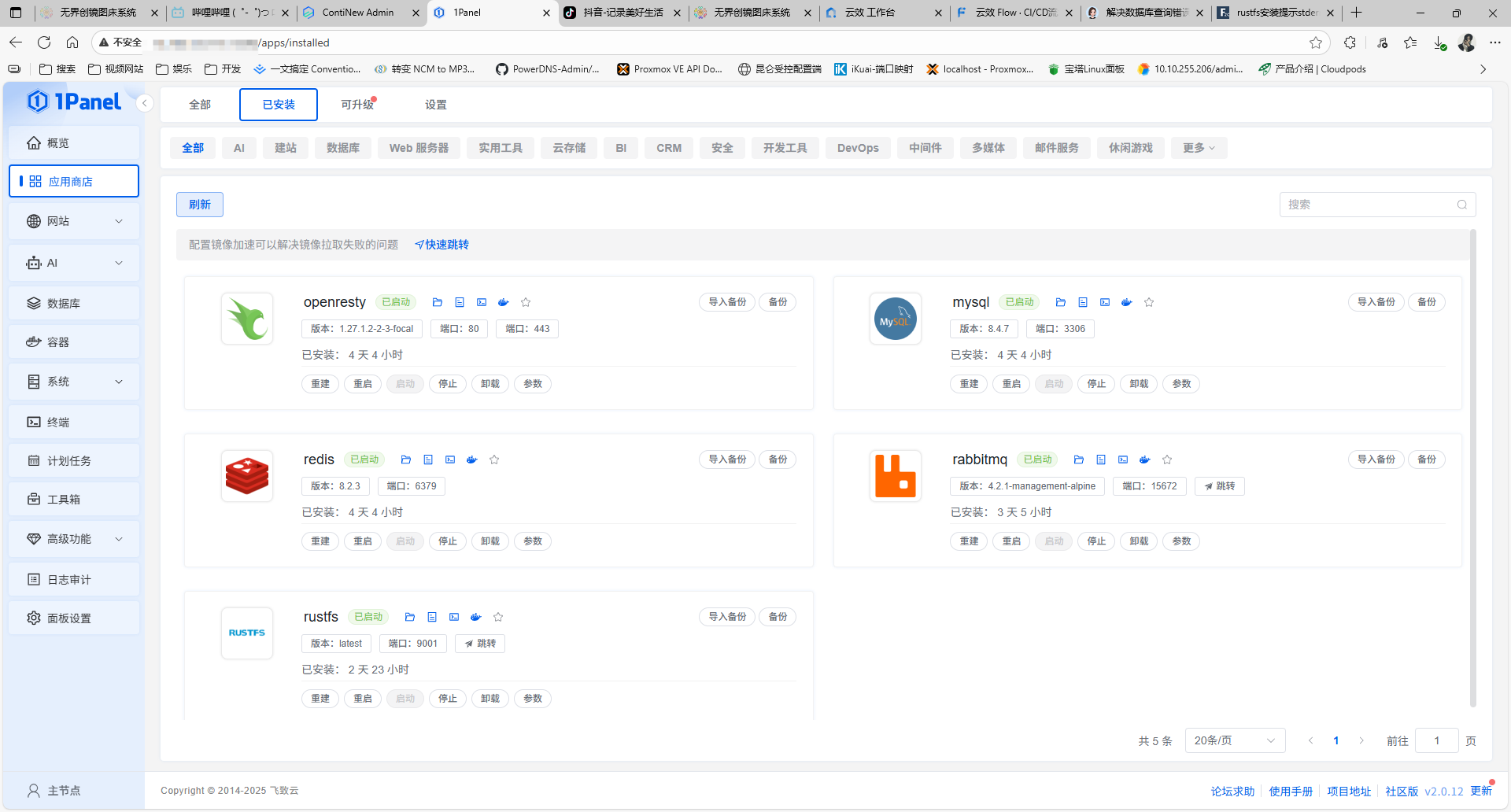This screenshot has height=812, width=1511.
Task: Click the 快速跳转 link
Action: tap(442, 245)
